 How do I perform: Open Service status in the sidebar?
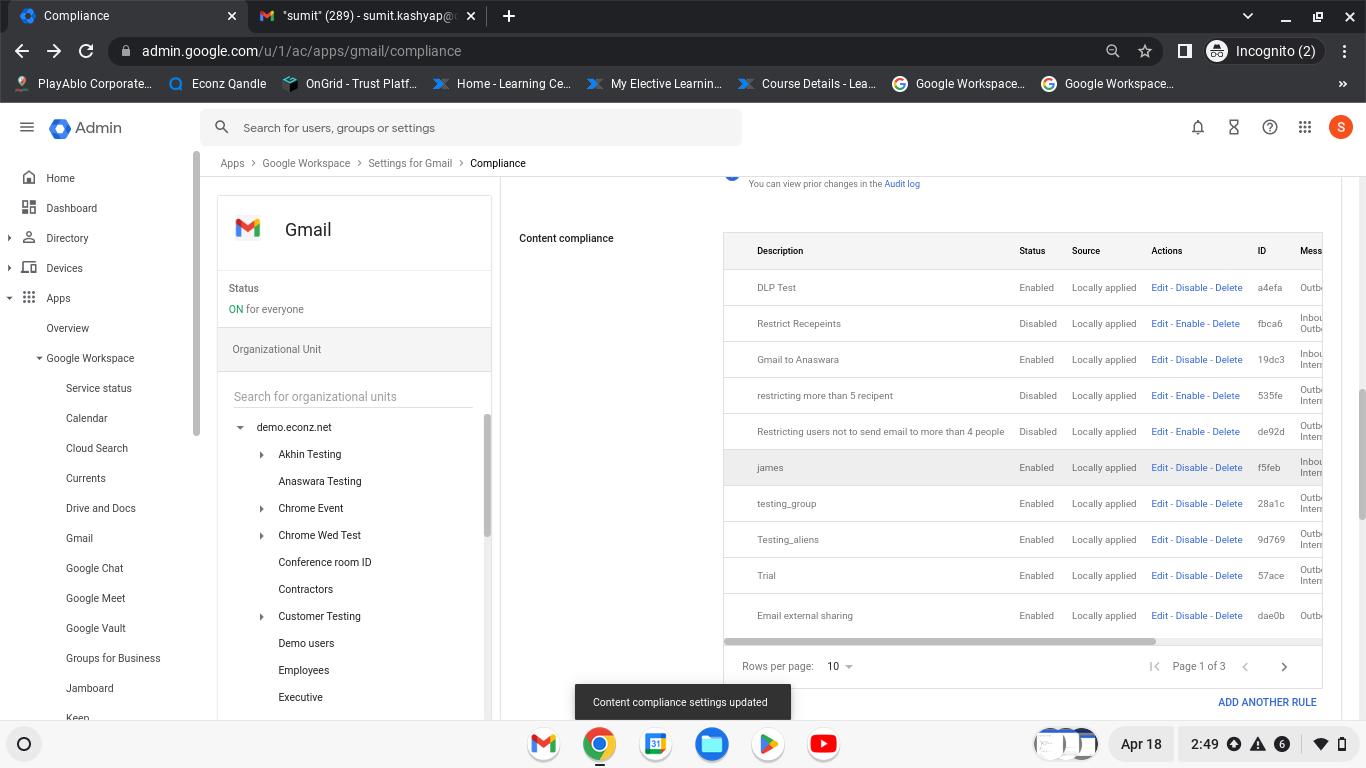99,388
